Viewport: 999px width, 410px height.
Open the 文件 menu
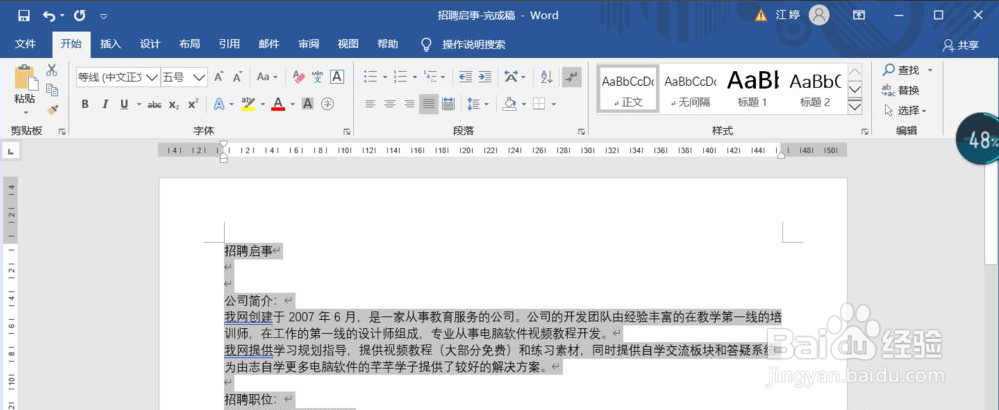point(25,44)
